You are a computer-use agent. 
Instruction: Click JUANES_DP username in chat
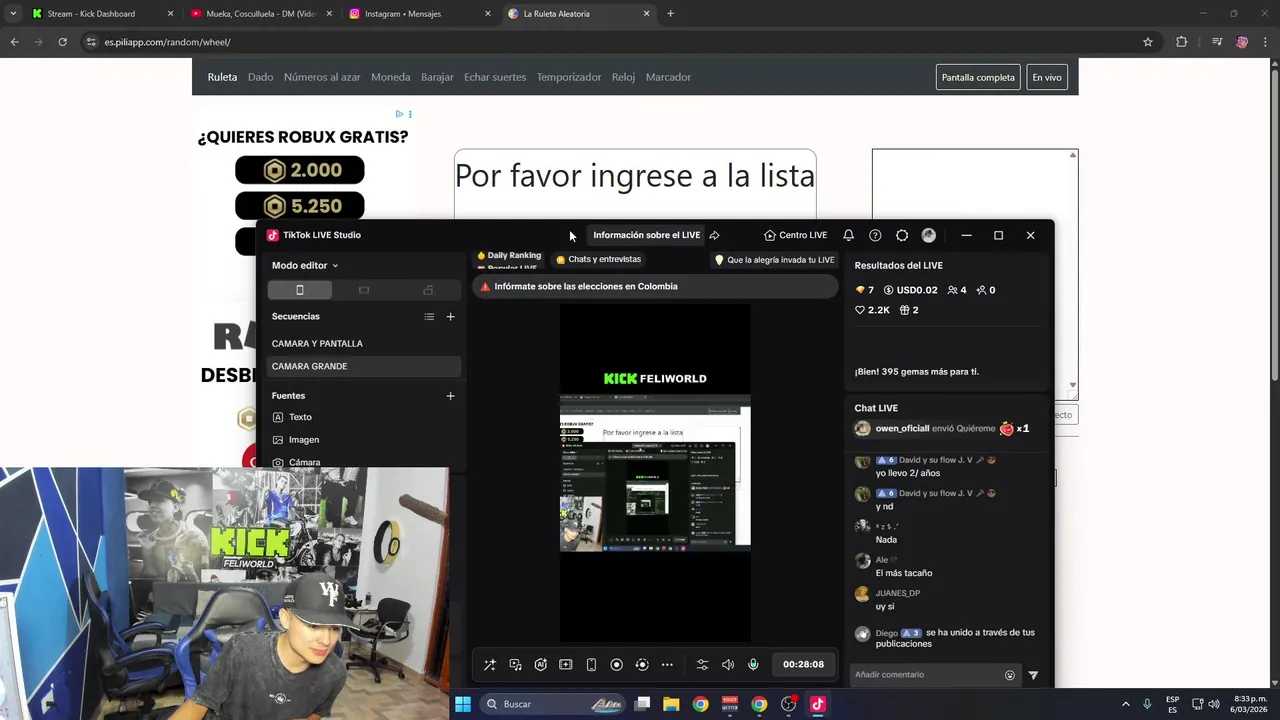[898, 593]
